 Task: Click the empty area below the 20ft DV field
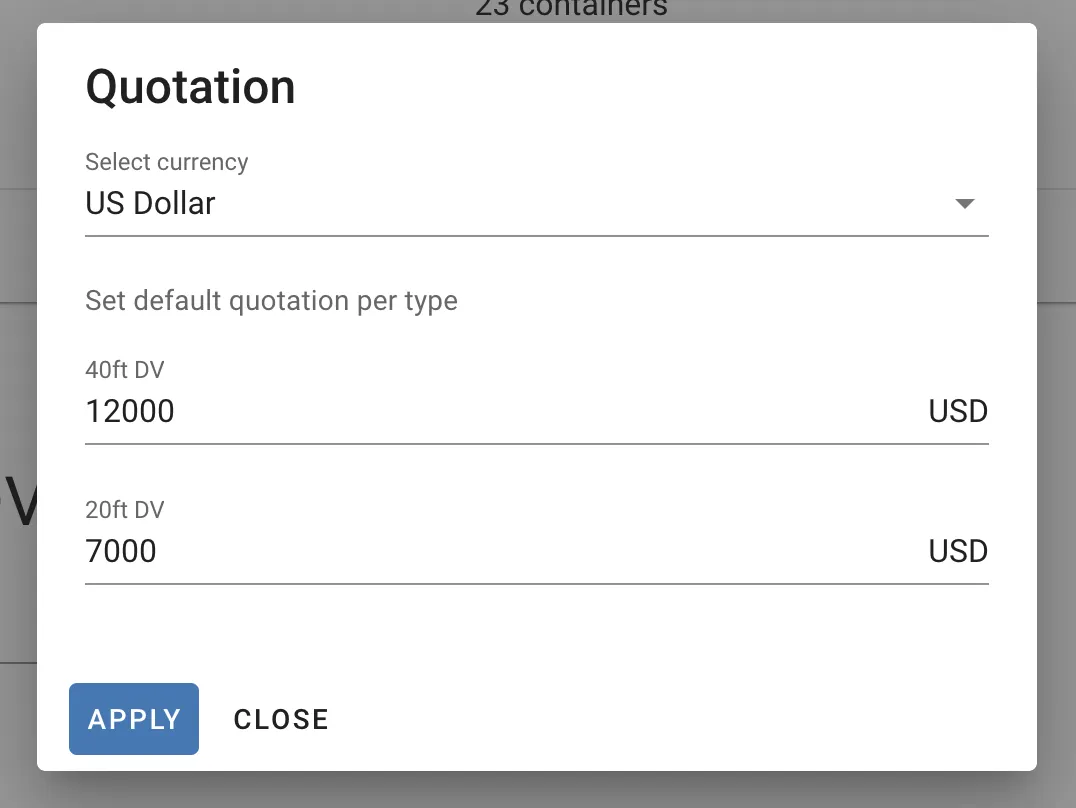537,630
